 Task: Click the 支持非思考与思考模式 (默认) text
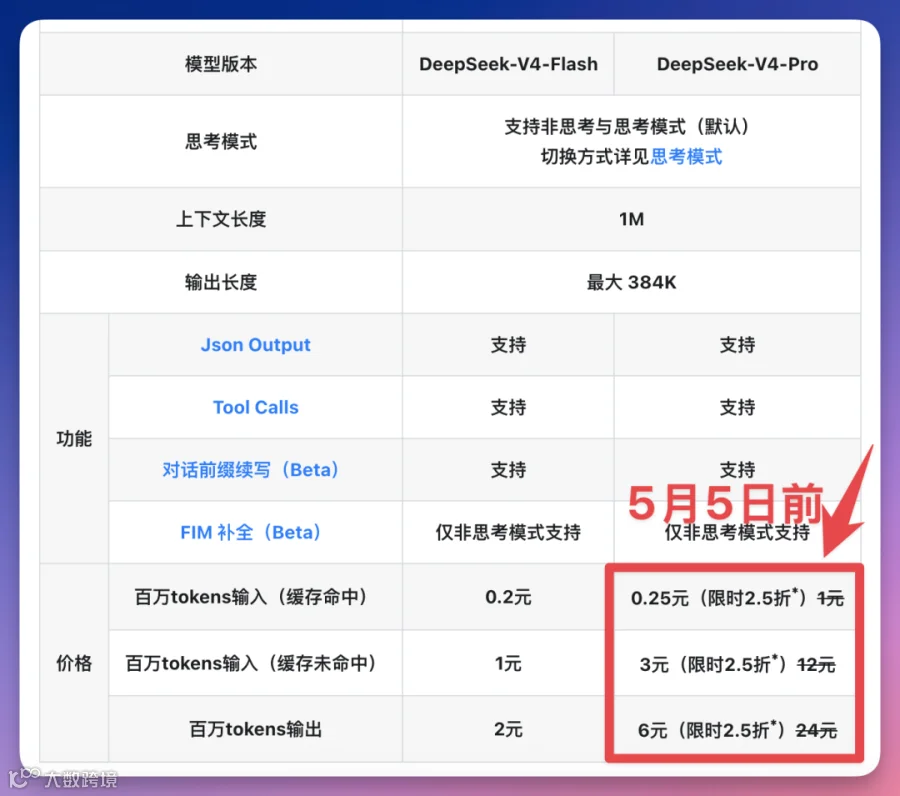click(x=627, y=126)
